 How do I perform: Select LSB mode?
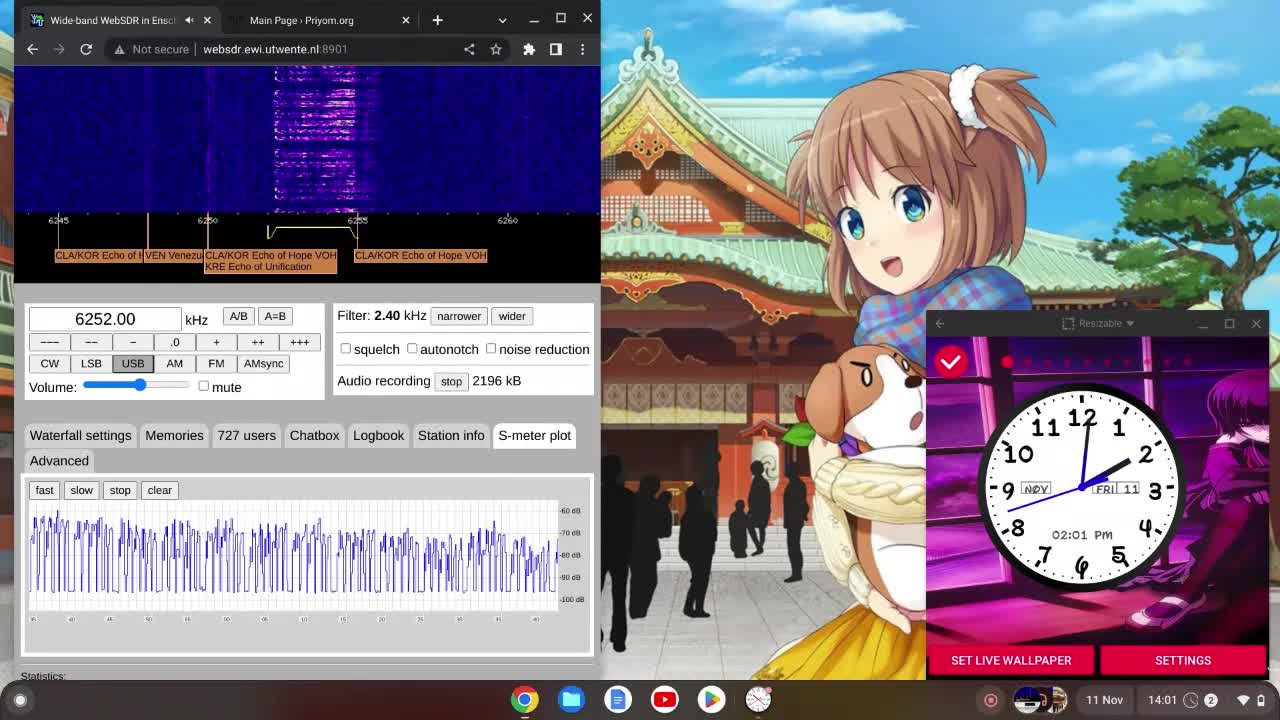click(91, 363)
